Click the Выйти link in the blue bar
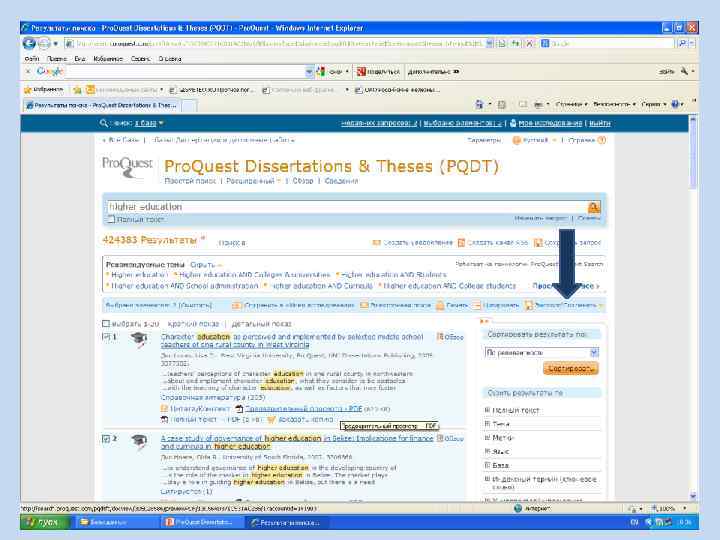Screen dimensions: 720x540 [x=600, y=123]
